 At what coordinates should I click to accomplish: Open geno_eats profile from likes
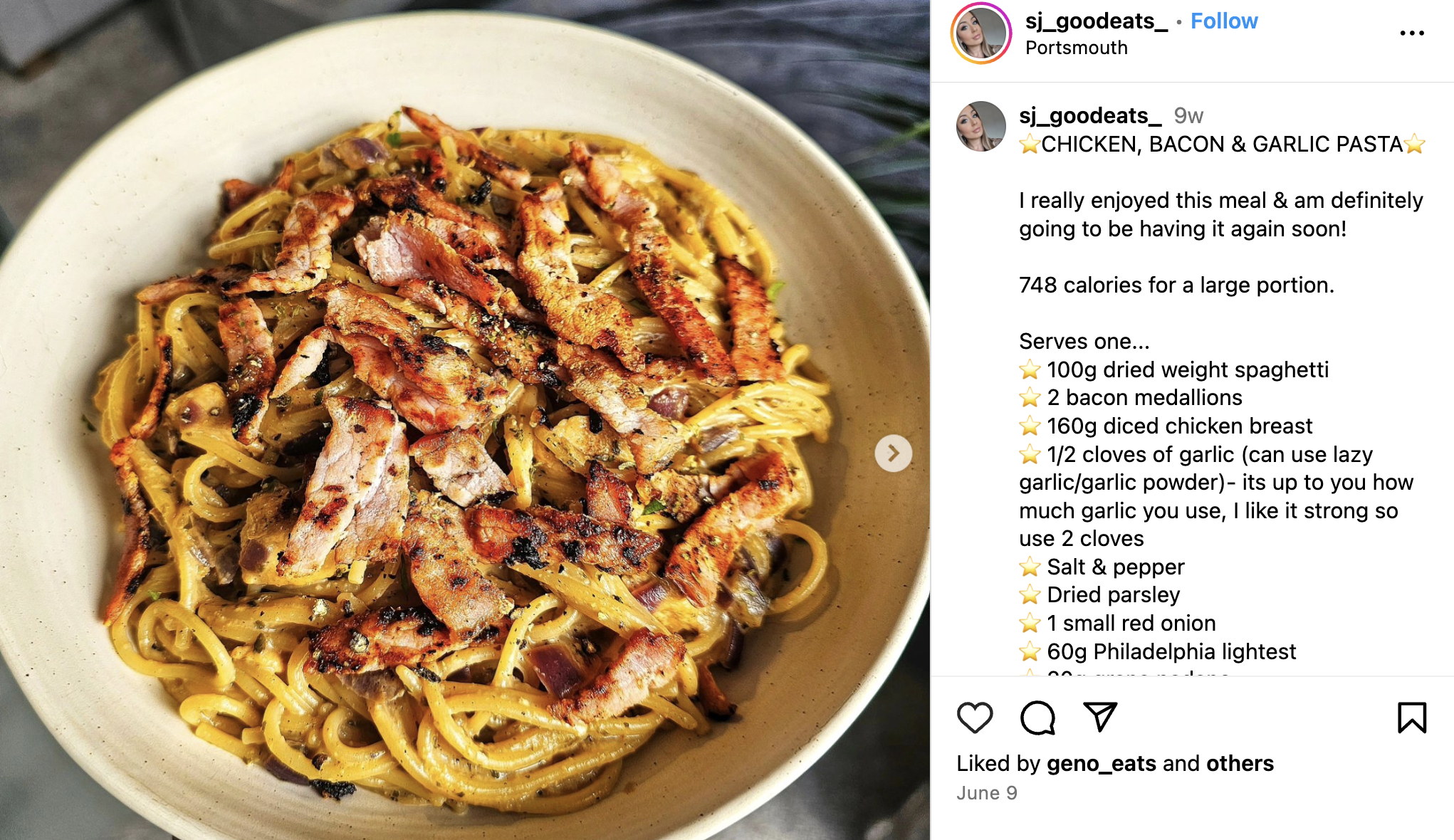click(x=1101, y=763)
